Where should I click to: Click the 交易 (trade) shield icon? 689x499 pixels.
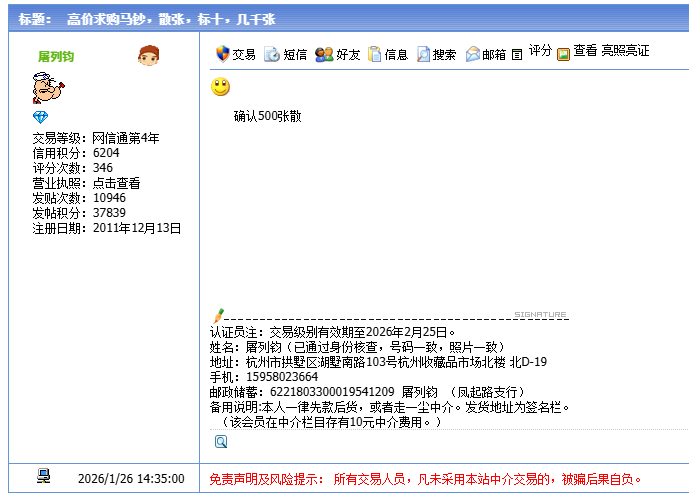click(x=222, y=54)
